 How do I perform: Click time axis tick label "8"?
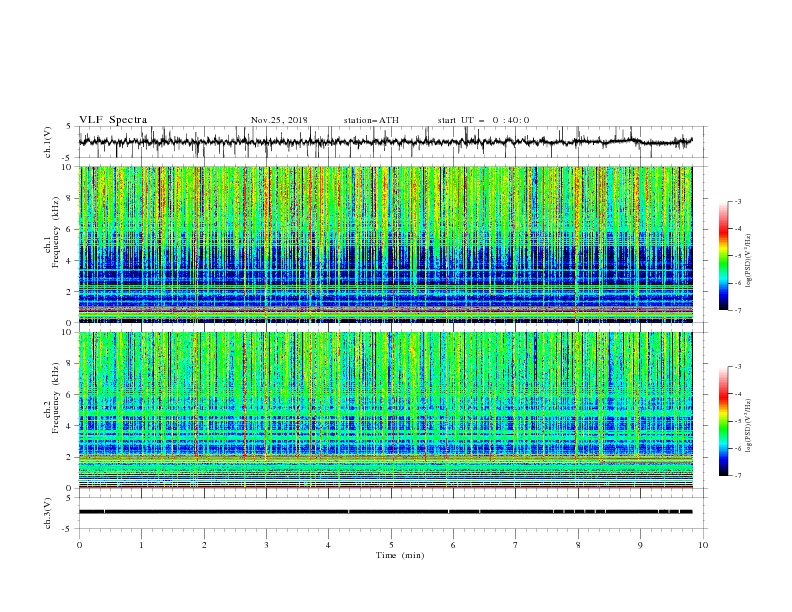tap(578, 545)
